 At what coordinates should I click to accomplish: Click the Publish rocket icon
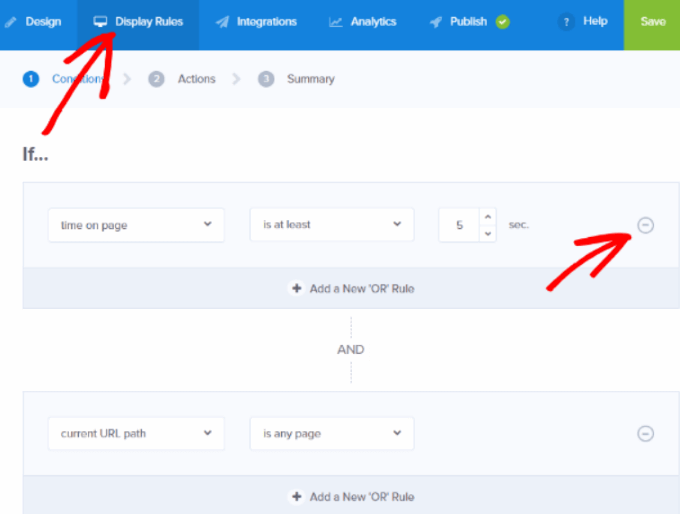coord(435,22)
